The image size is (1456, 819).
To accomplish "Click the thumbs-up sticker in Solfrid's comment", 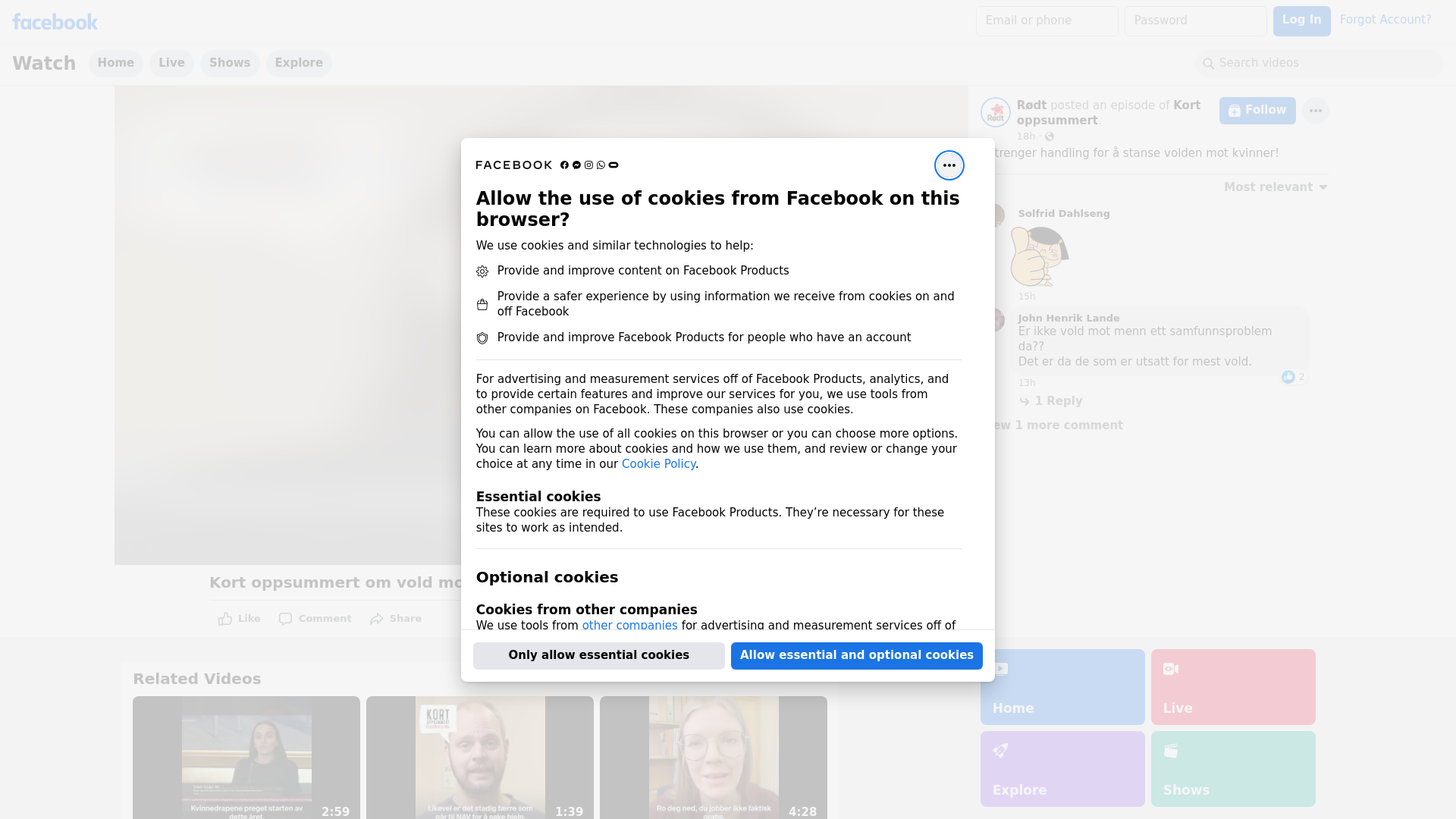I will pos(1039,256).
